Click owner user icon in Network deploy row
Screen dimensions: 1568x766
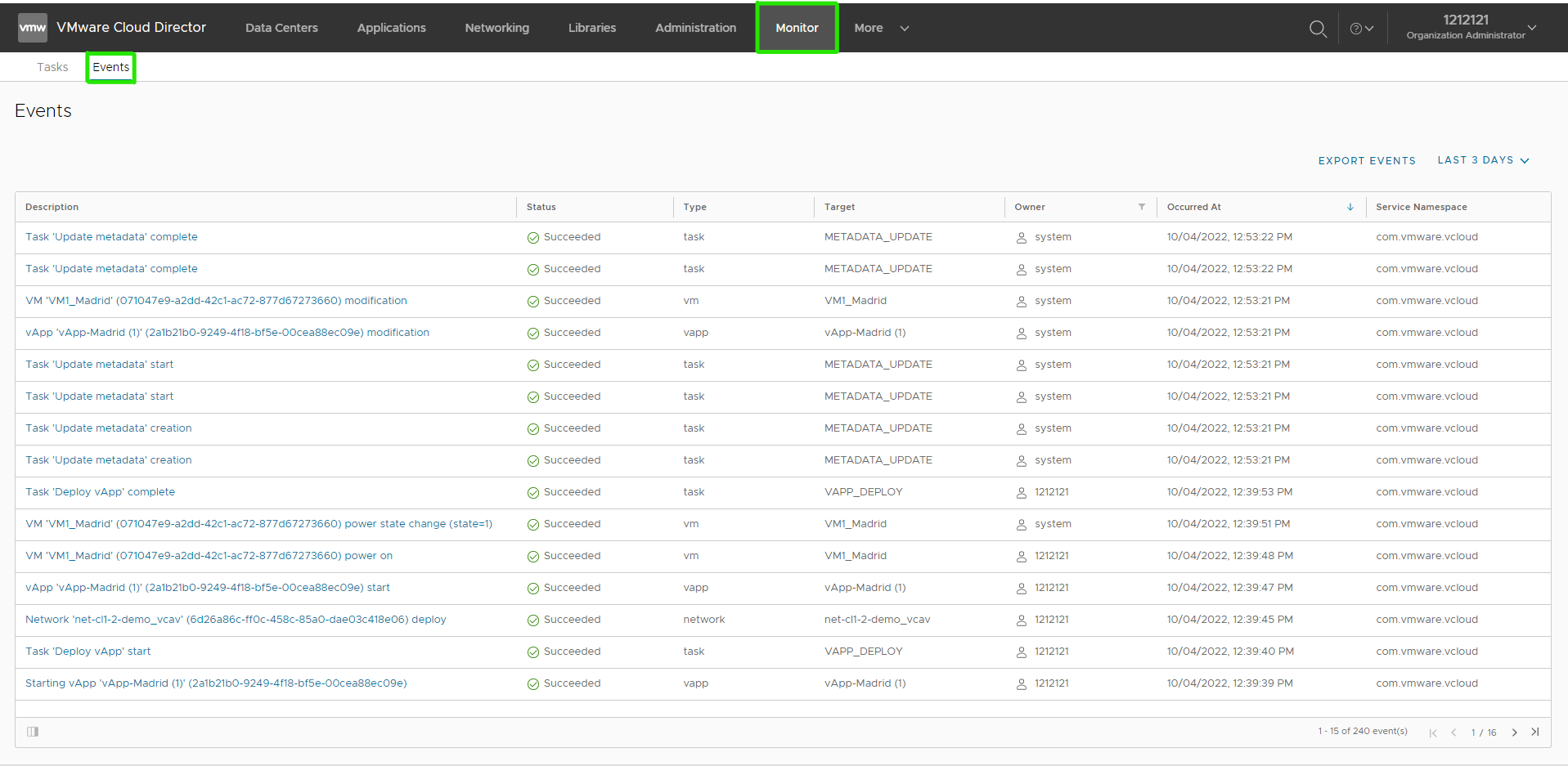(1022, 620)
